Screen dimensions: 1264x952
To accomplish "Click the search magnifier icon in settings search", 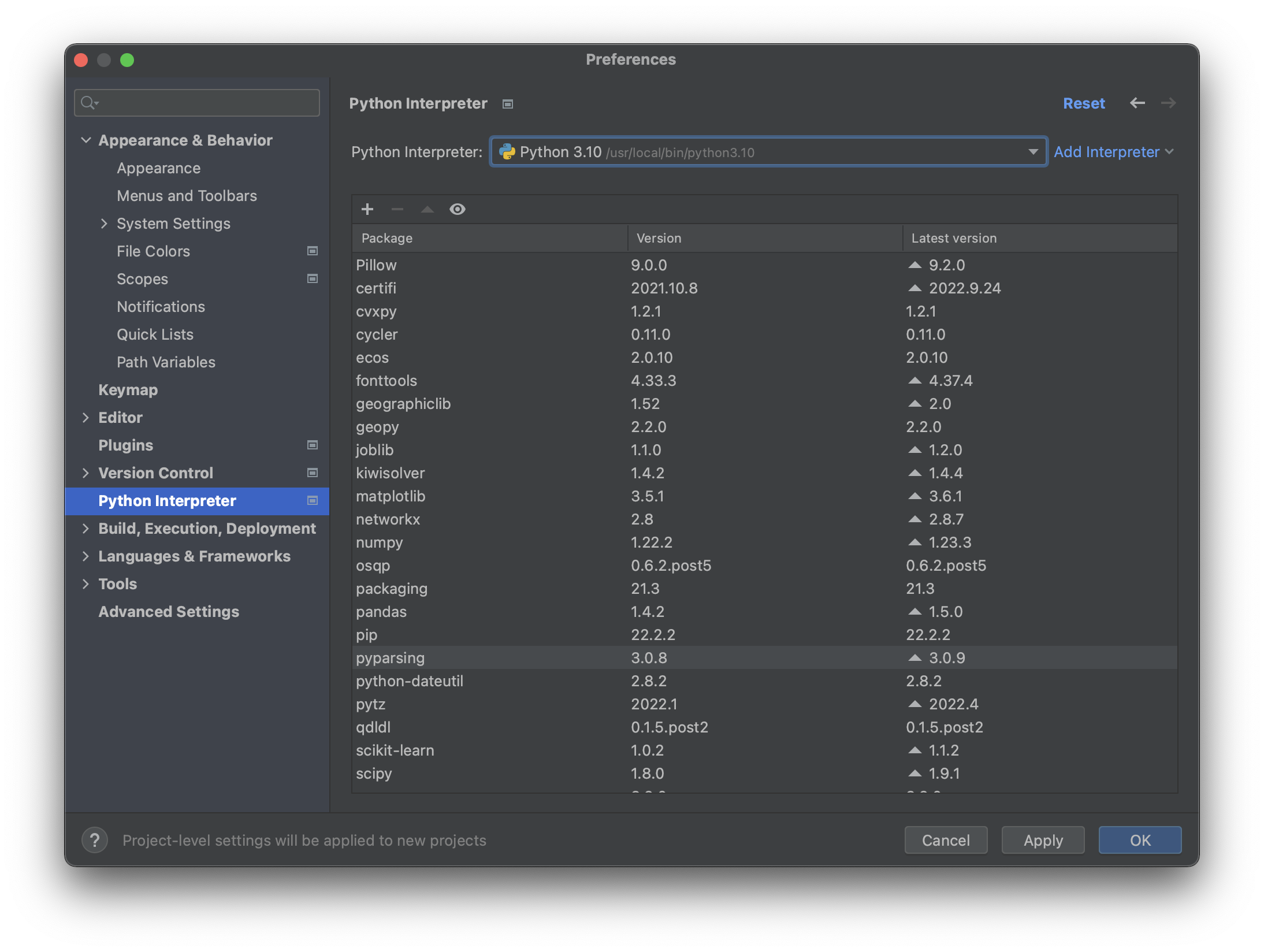I will pyautogui.click(x=89, y=103).
